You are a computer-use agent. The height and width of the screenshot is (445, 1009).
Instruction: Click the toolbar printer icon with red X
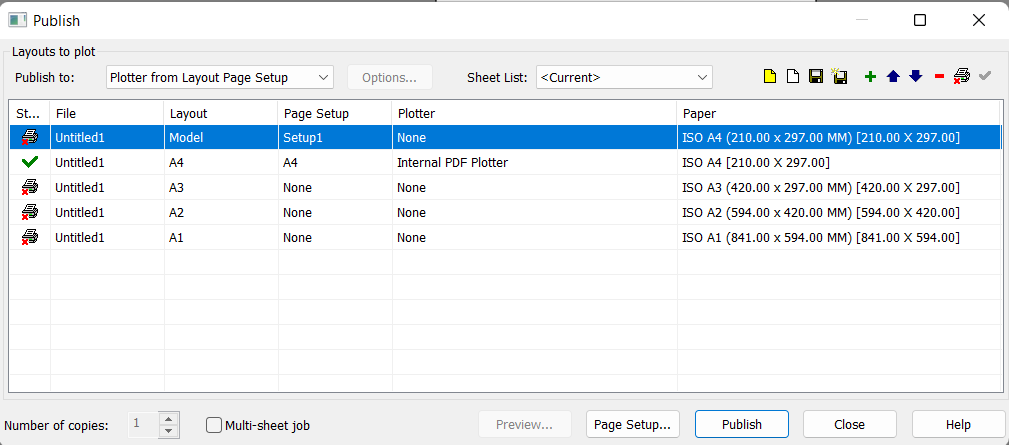tap(961, 77)
